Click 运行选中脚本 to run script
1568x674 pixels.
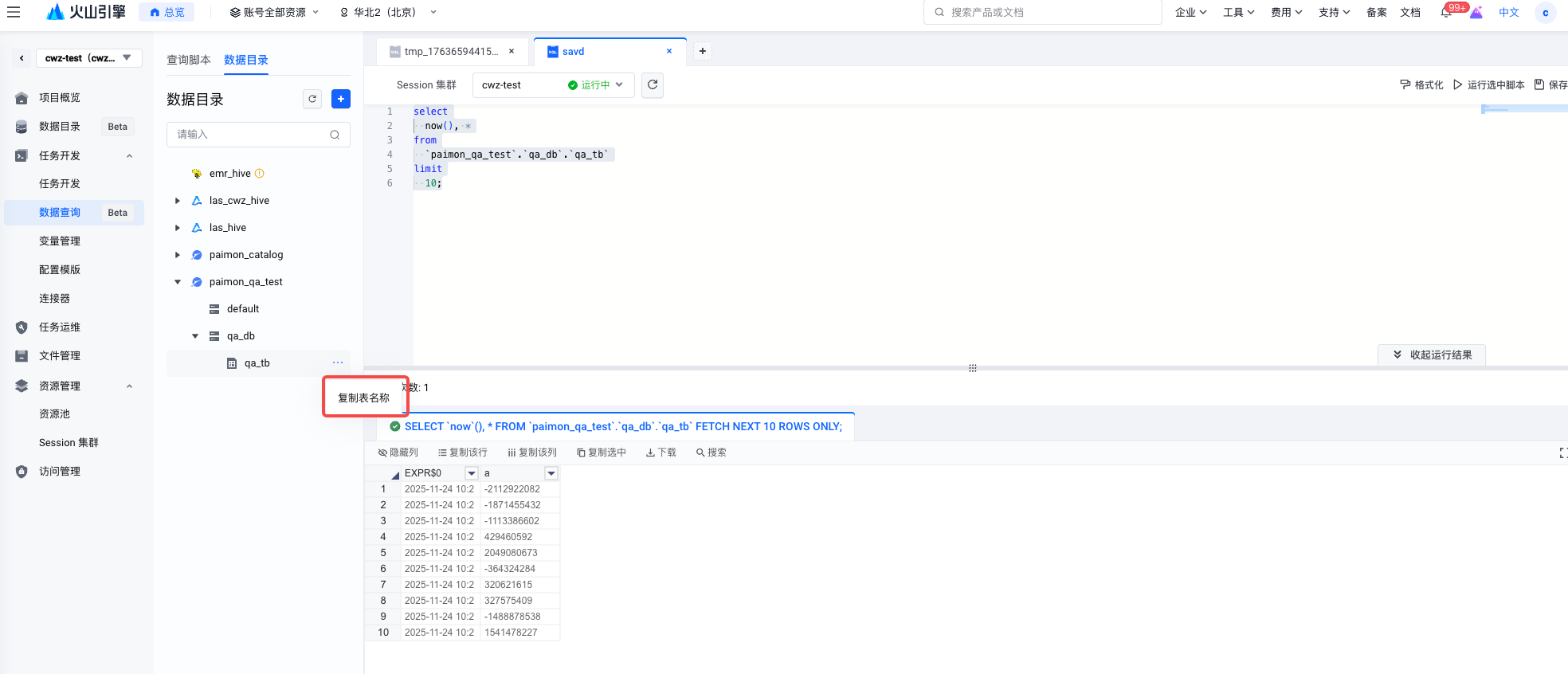click(1488, 84)
